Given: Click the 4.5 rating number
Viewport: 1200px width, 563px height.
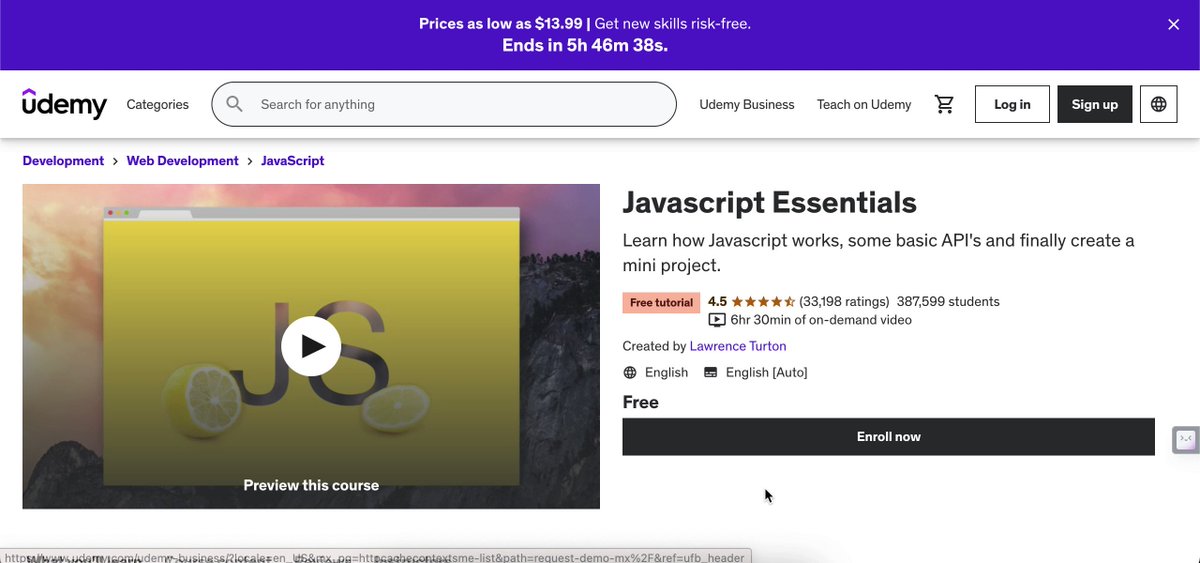Looking at the screenshot, I should click(x=717, y=301).
